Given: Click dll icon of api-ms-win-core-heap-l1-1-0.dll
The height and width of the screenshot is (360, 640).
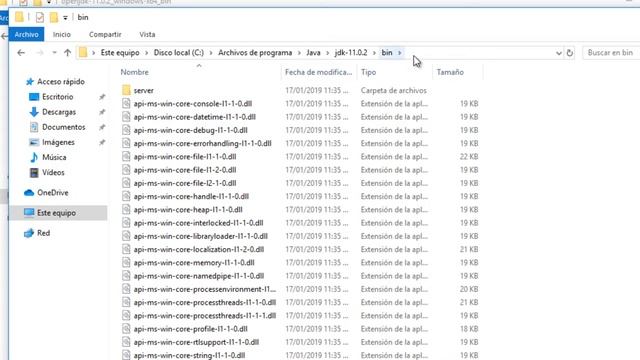Looking at the screenshot, I should coord(126,209).
